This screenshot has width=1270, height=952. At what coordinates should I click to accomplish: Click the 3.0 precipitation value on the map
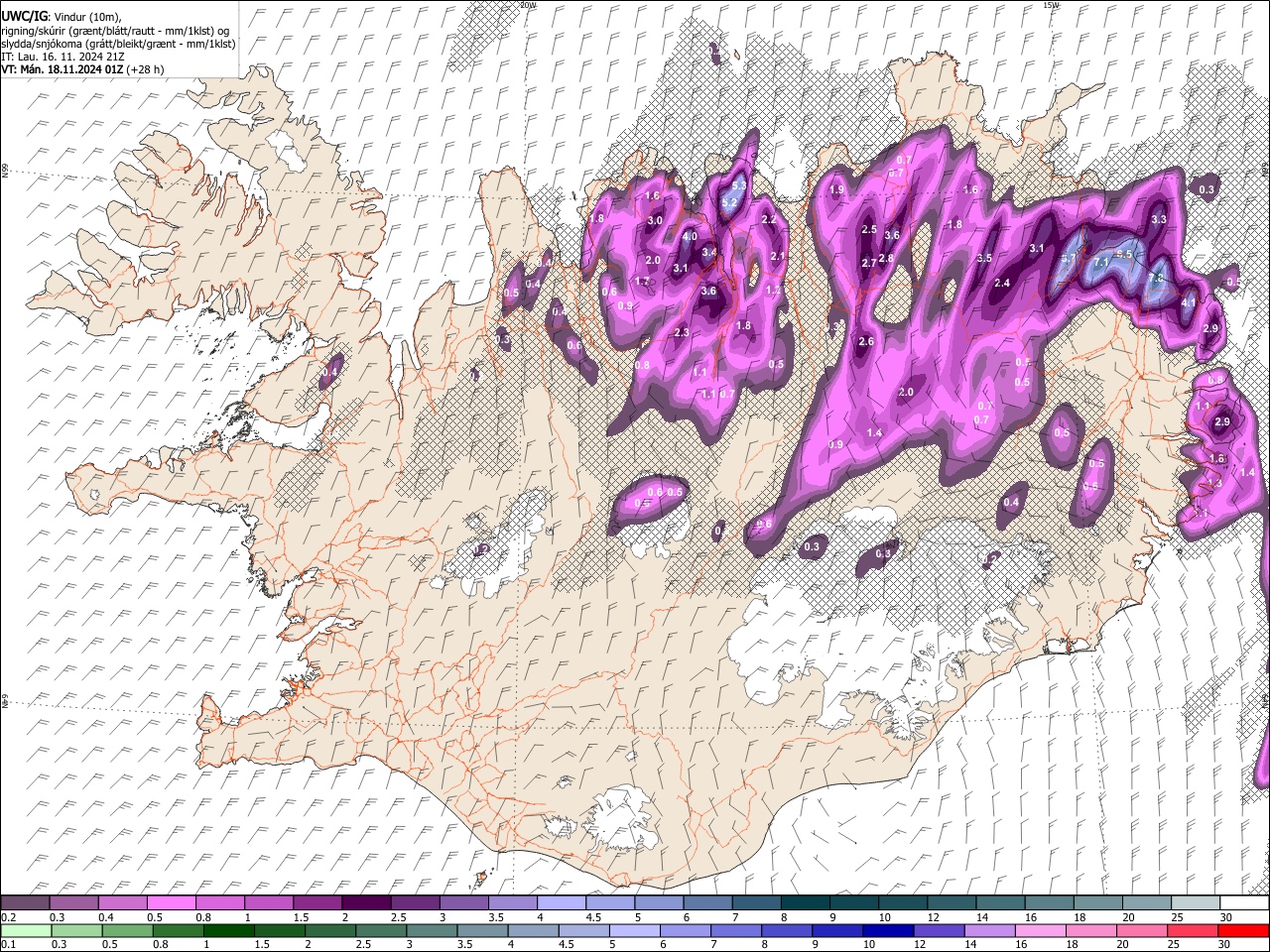click(x=655, y=220)
